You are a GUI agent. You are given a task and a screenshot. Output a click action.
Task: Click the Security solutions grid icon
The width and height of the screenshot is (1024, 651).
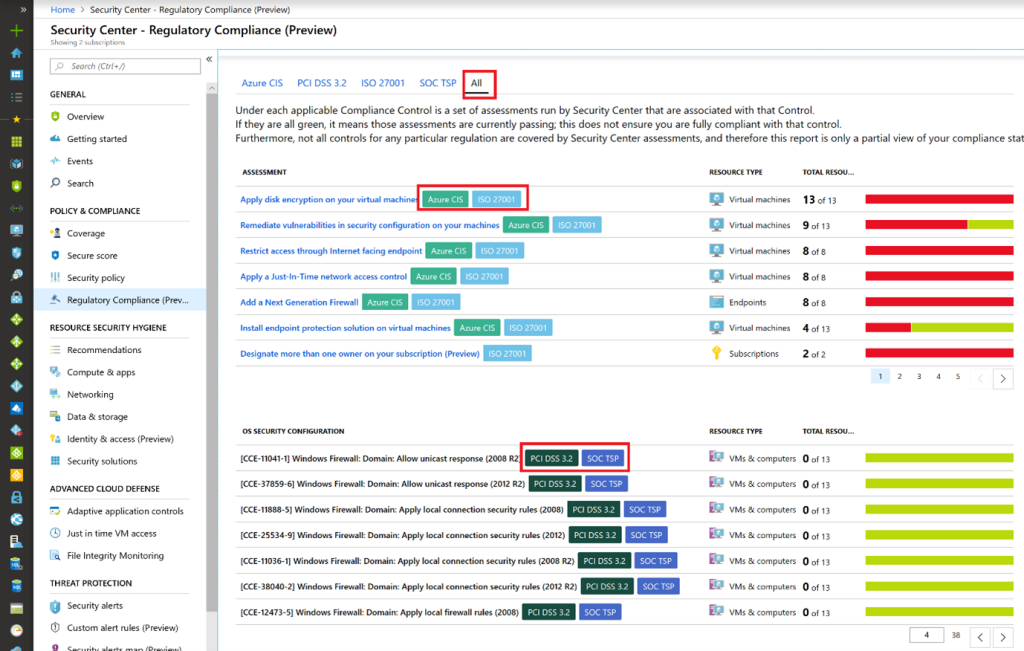click(56, 461)
